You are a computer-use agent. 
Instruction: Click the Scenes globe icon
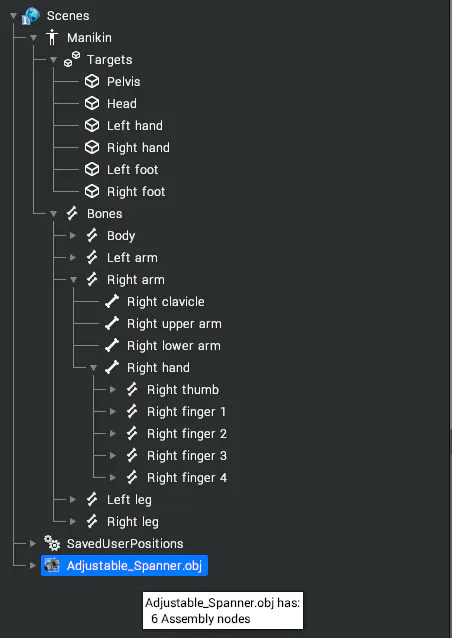(31, 16)
